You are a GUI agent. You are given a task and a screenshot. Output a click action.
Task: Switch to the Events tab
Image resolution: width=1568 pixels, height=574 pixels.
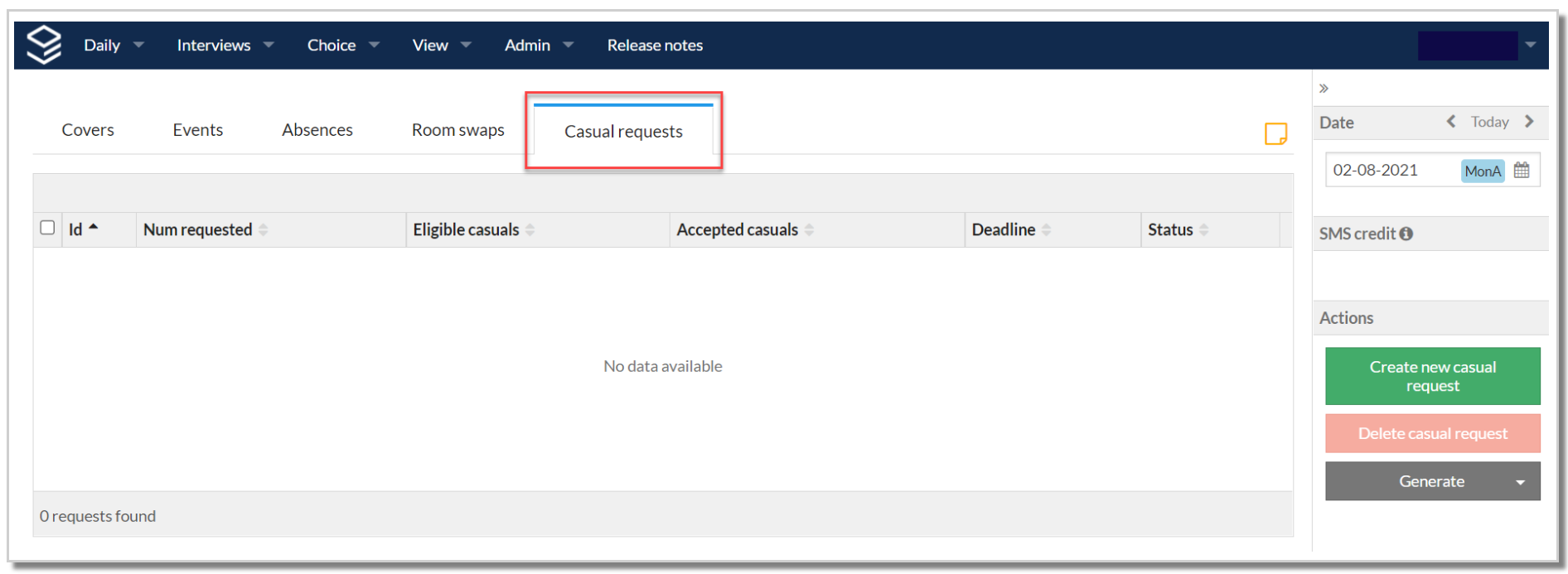[197, 130]
